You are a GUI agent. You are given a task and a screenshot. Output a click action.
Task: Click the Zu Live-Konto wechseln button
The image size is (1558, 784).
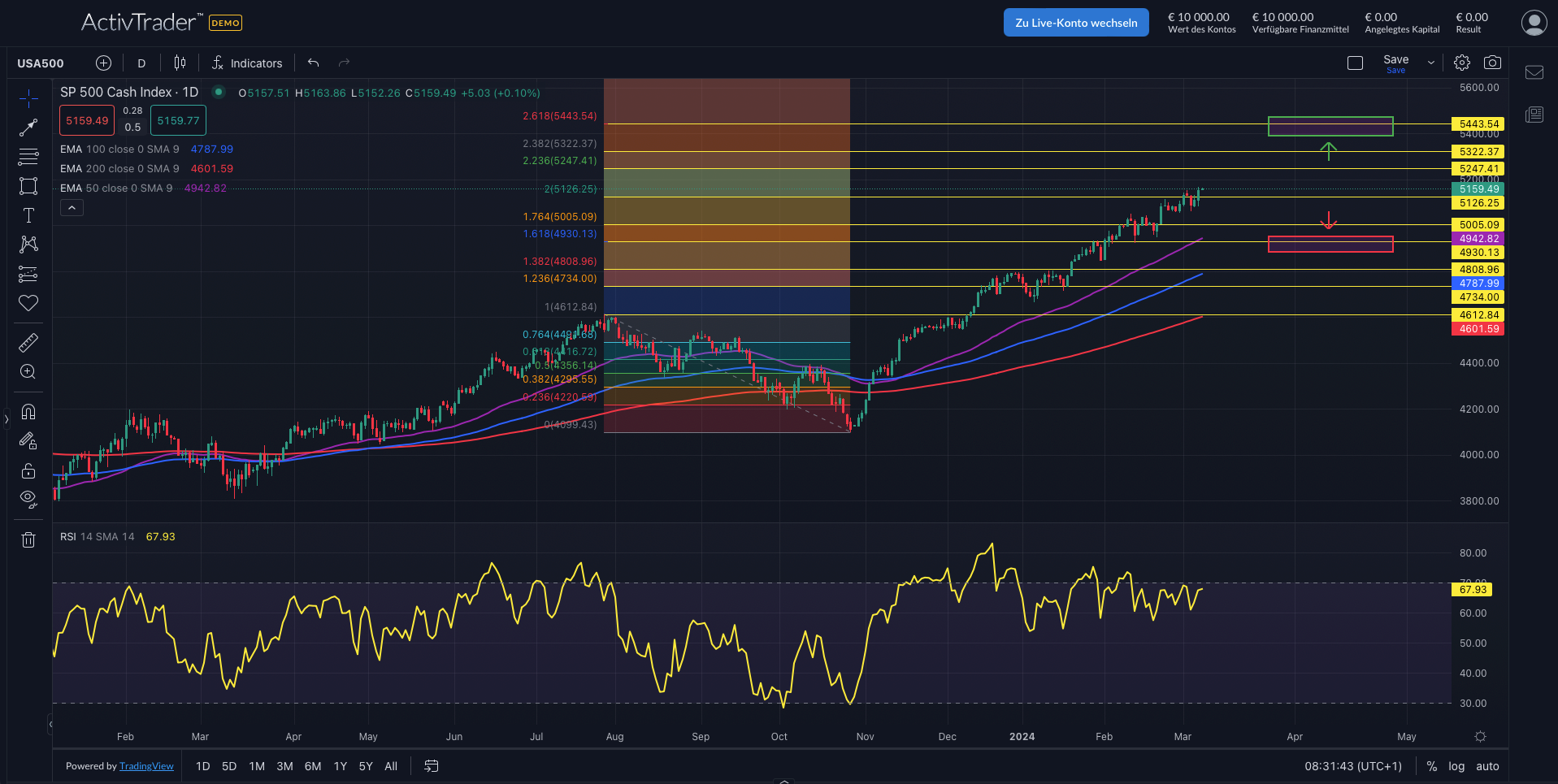click(x=1075, y=22)
